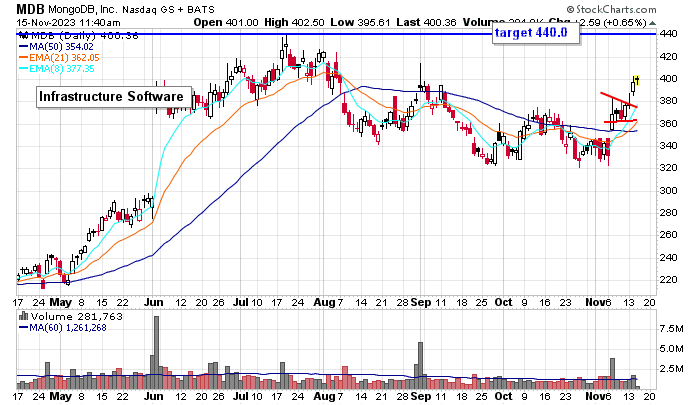Click the 220 price axis label
700x405 pixels.
pyautogui.click(x=669, y=280)
